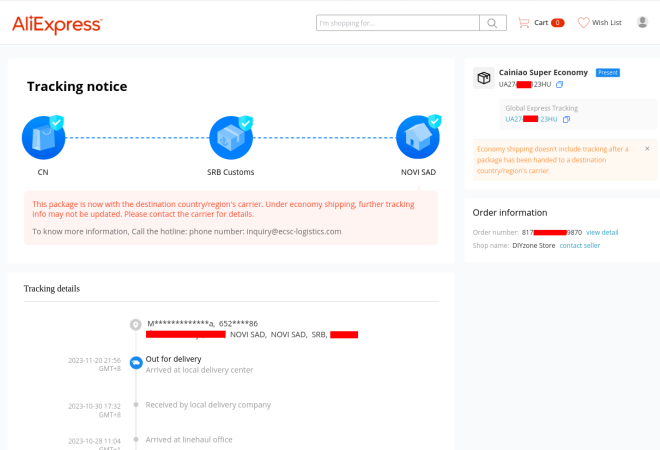Image resolution: width=660 pixels, height=450 pixels.
Task: Click the "Out for delivery" status text
Action: 173,359
